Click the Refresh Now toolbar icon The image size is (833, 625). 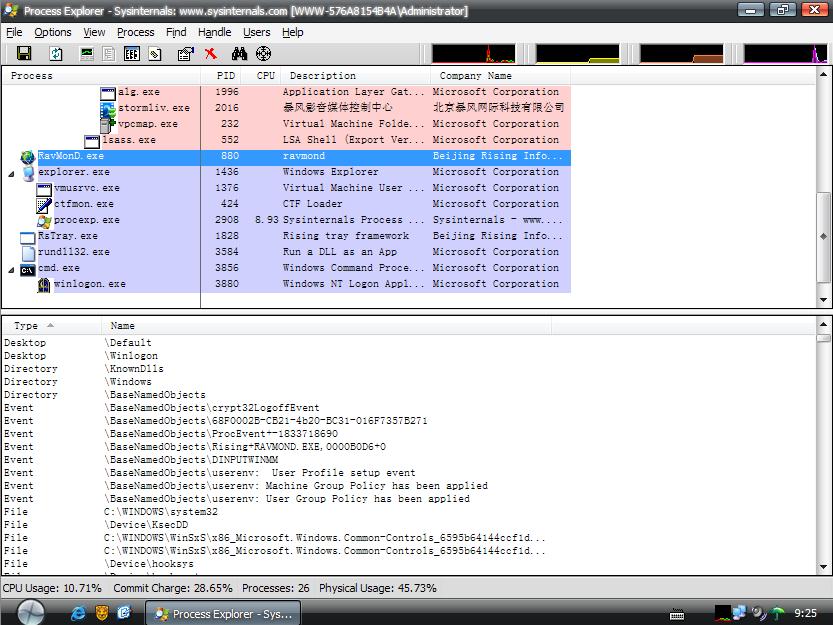(56, 54)
